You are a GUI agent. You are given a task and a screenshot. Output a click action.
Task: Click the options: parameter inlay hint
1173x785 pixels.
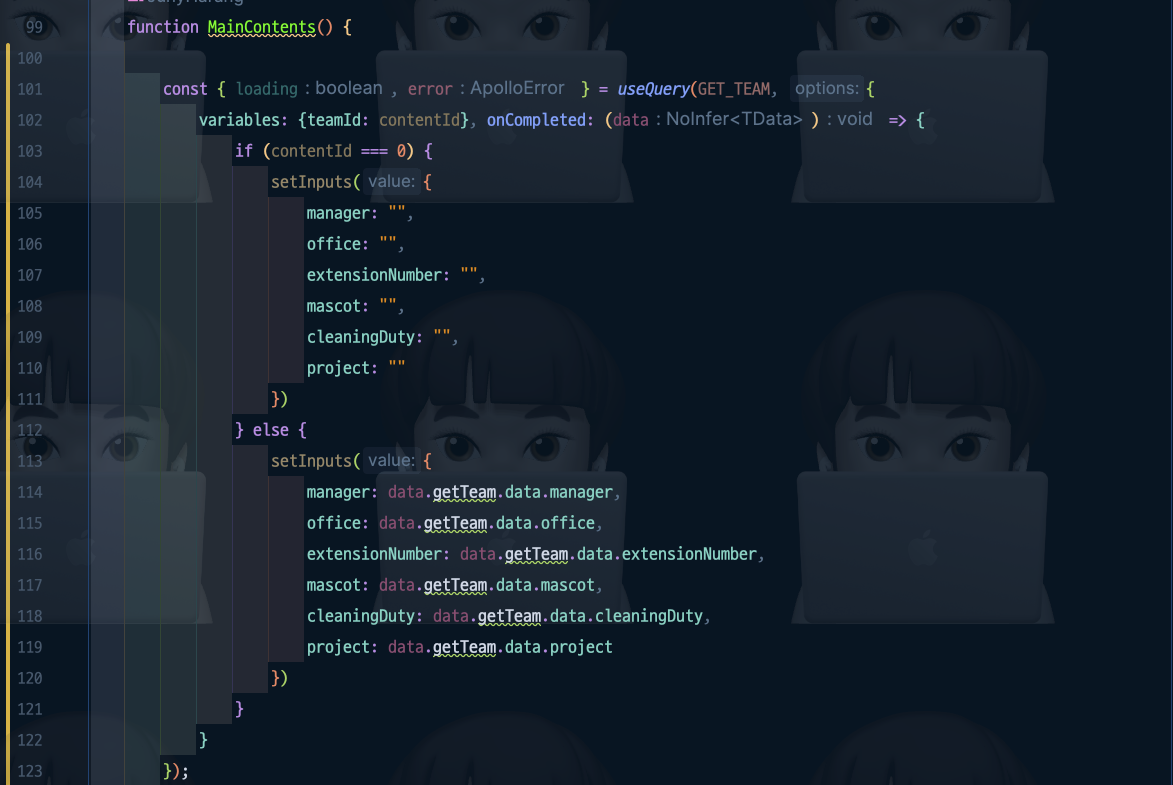826,88
